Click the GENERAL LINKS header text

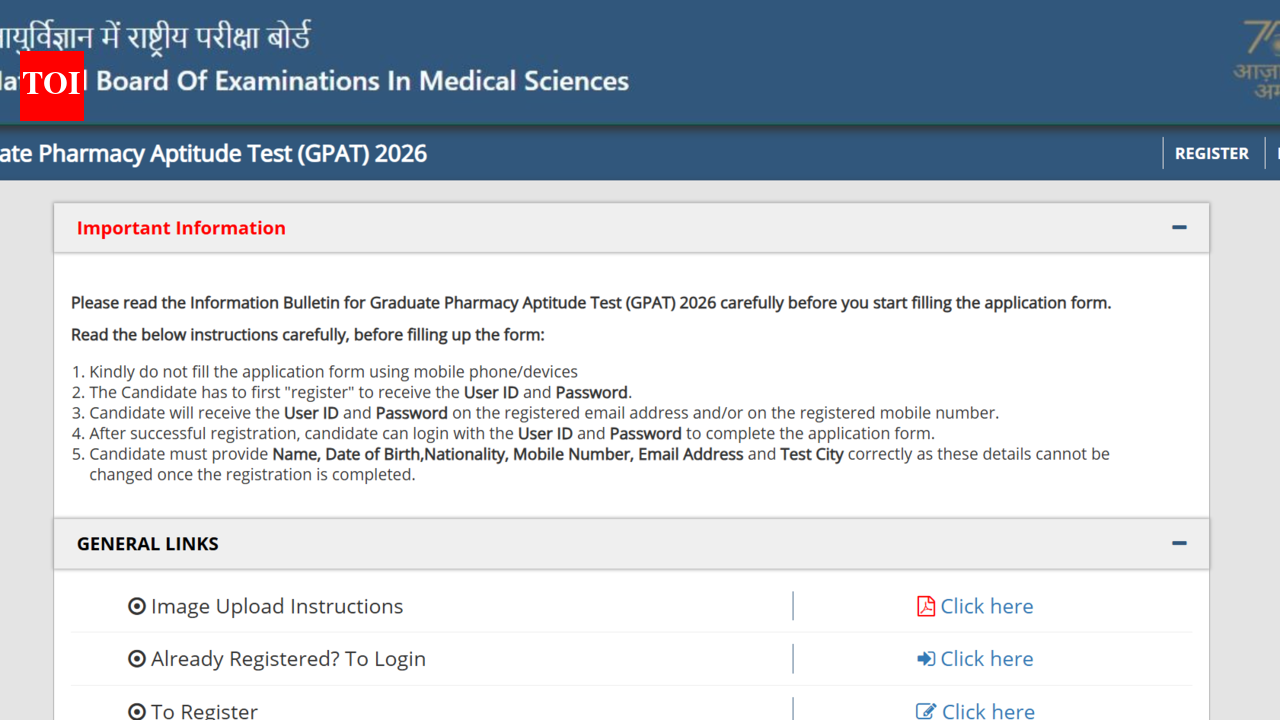point(148,543)
